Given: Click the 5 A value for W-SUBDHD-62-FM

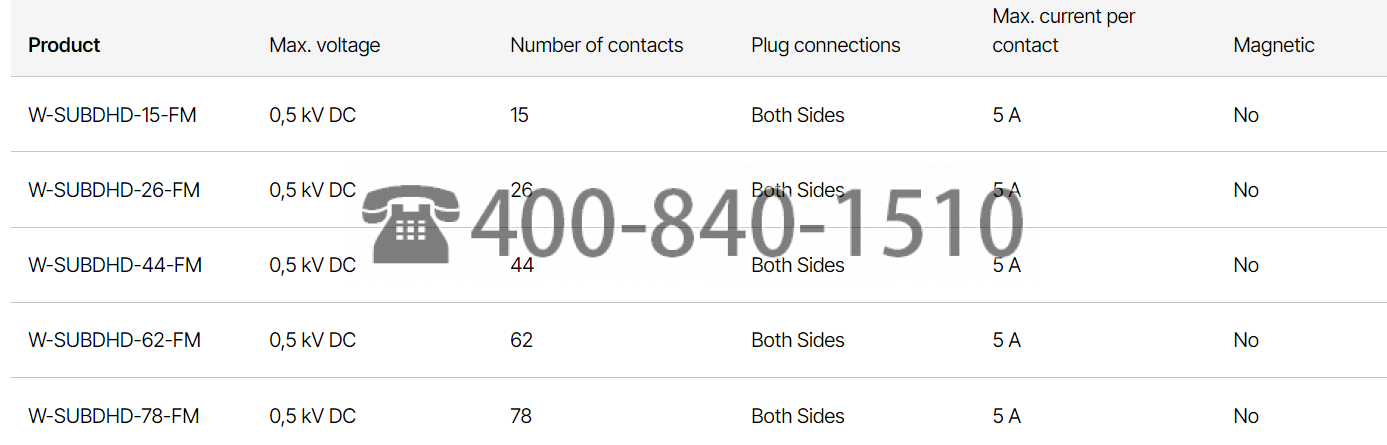Looking at the screenshot, I should (x=1006, y=340).
